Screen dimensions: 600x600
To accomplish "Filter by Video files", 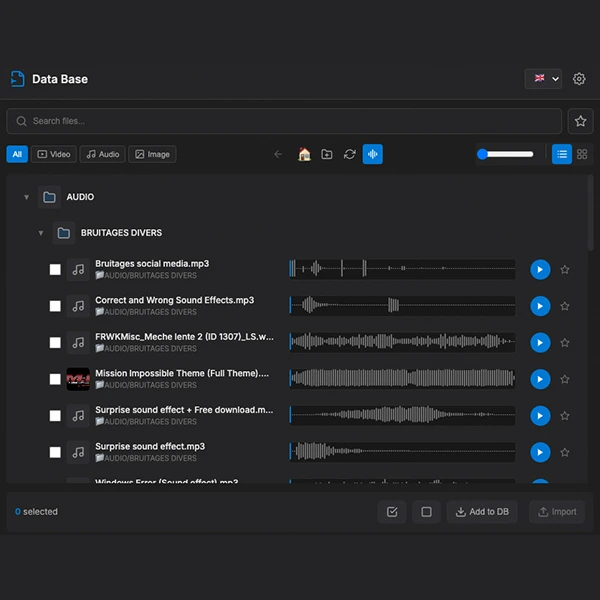I will (54, 154).
